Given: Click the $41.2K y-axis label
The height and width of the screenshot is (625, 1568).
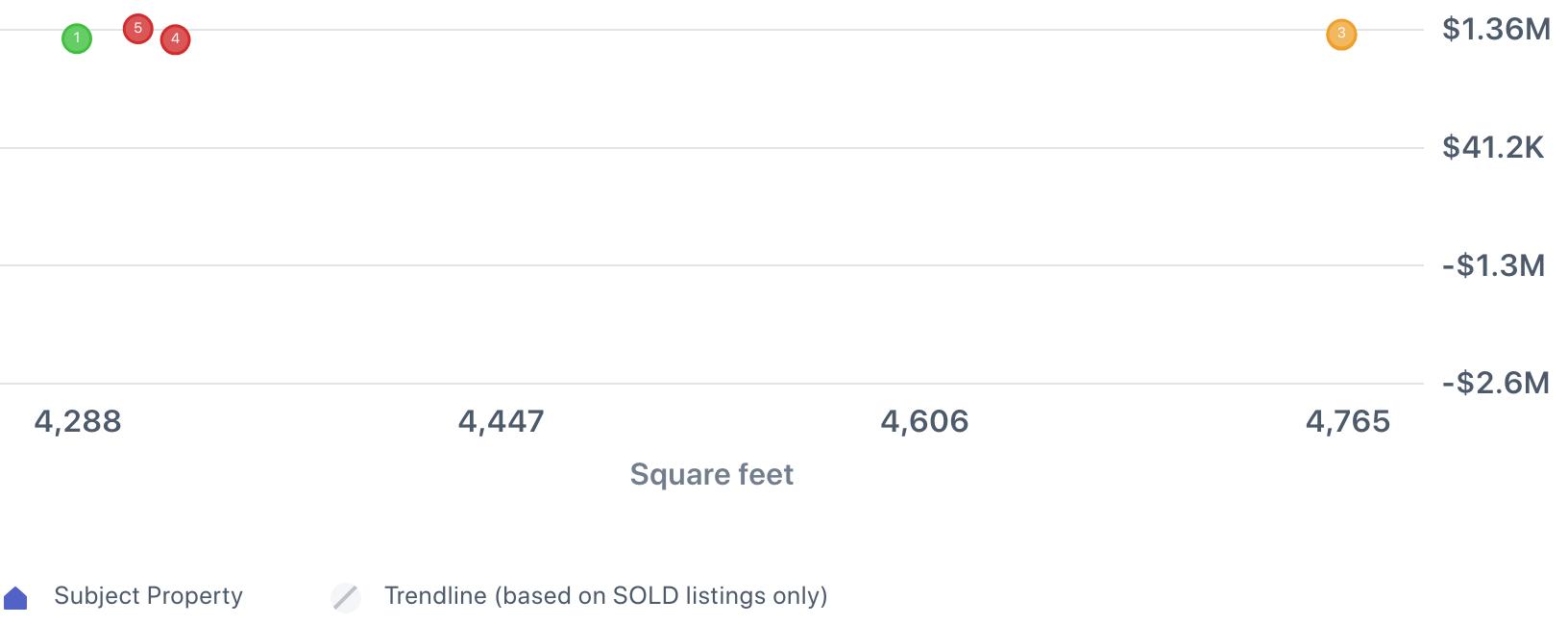Looking at the screenshot, I should tap(1492, 147).
